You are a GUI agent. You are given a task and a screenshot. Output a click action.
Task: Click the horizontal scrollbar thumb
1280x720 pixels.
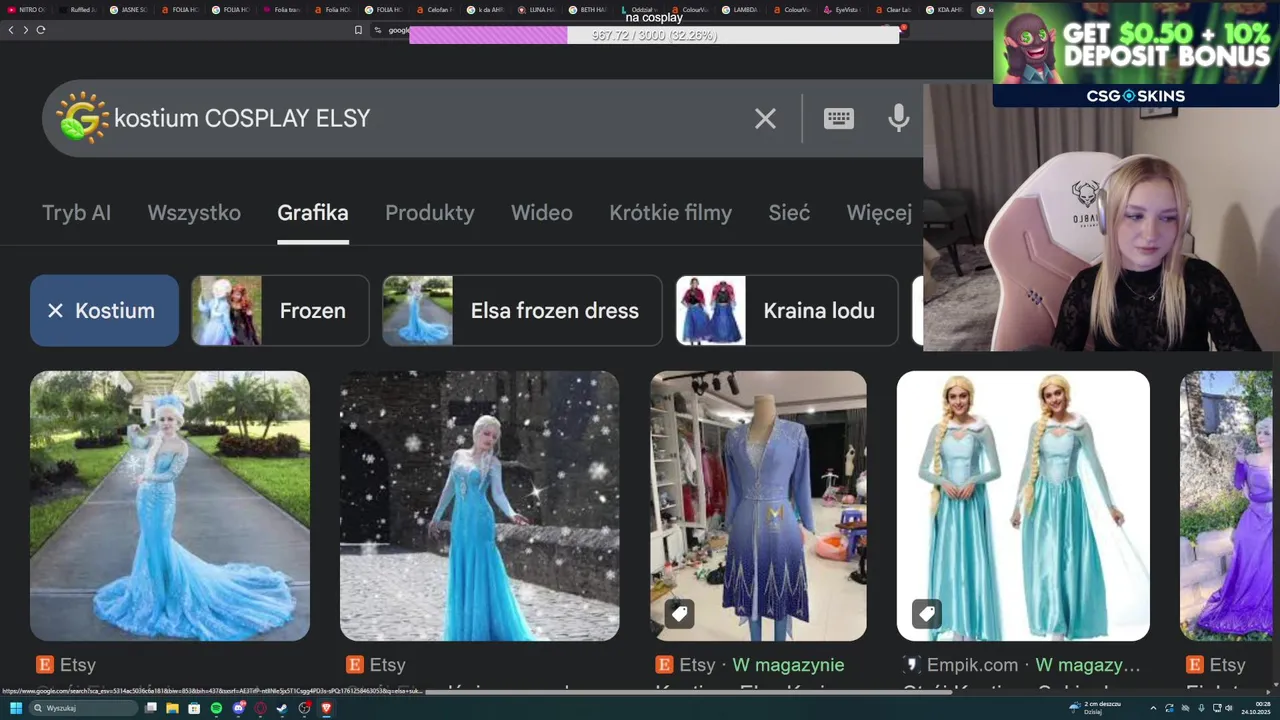(x=687, y=691)
